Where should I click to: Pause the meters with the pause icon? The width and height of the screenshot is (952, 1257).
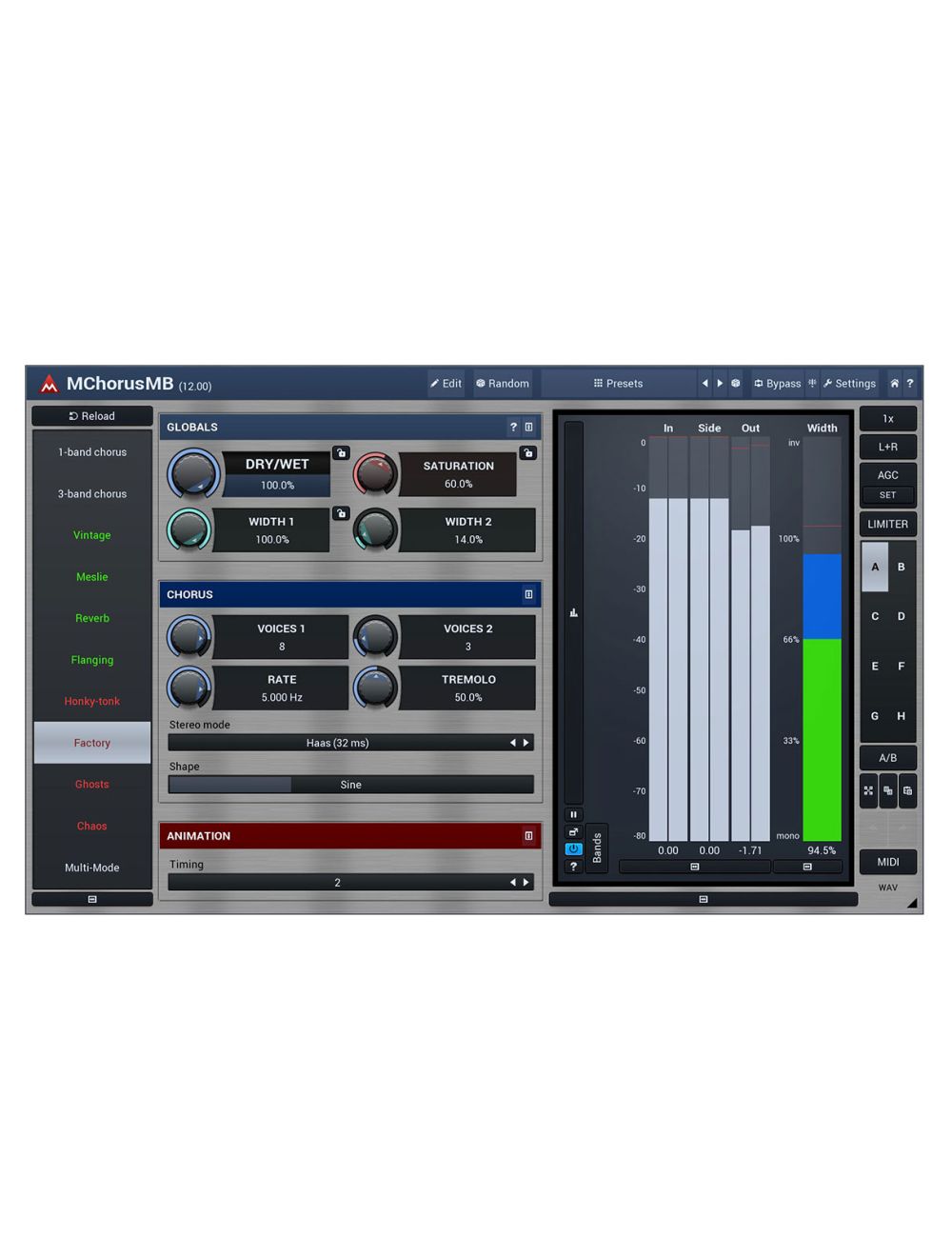pos(573,814)
